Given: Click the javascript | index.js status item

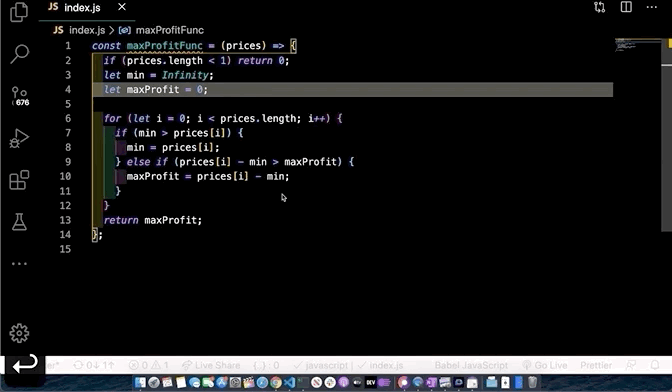Looking at the screenshot, I should 348,365.
